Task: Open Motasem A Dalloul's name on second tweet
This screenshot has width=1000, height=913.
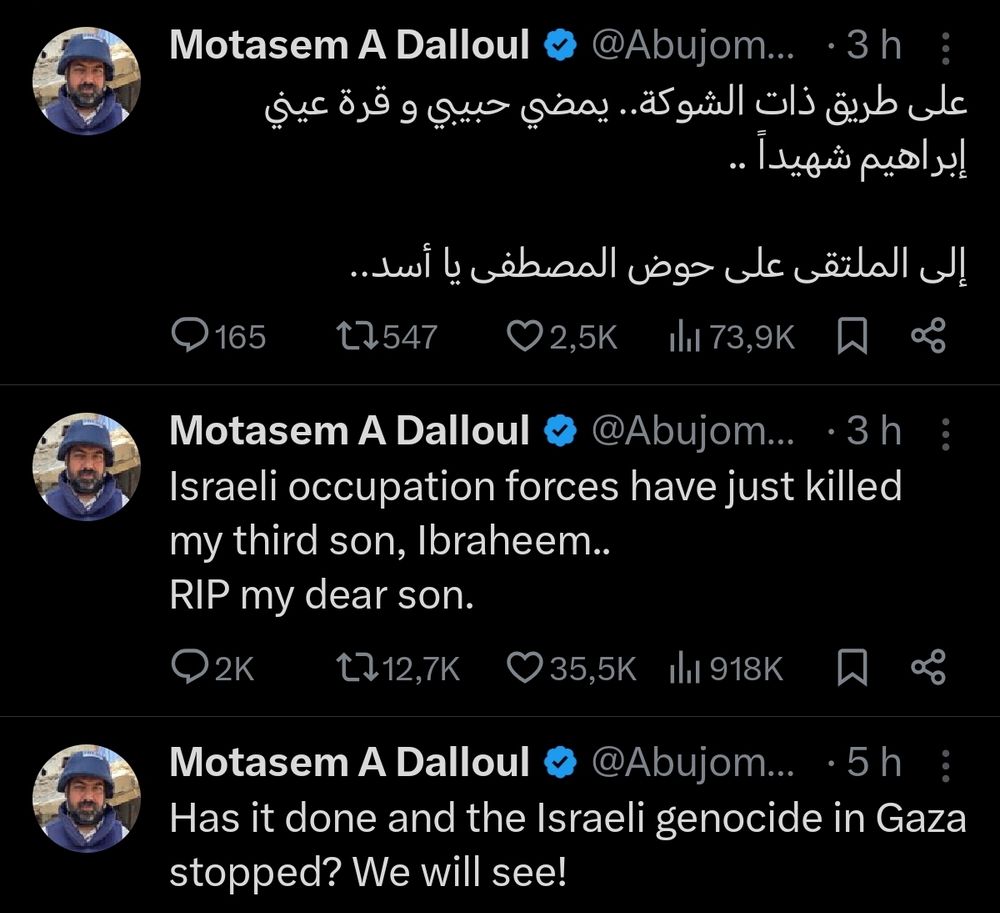Action: pos(349,430)
